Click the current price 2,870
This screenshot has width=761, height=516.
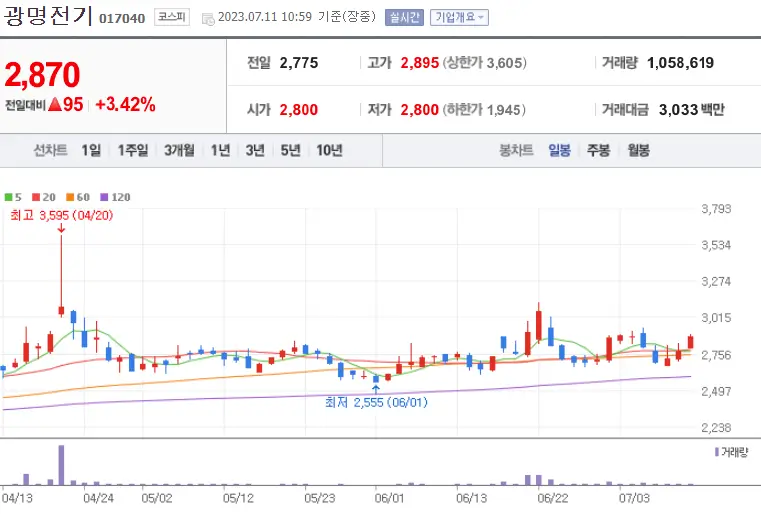(x=42, y=75)
